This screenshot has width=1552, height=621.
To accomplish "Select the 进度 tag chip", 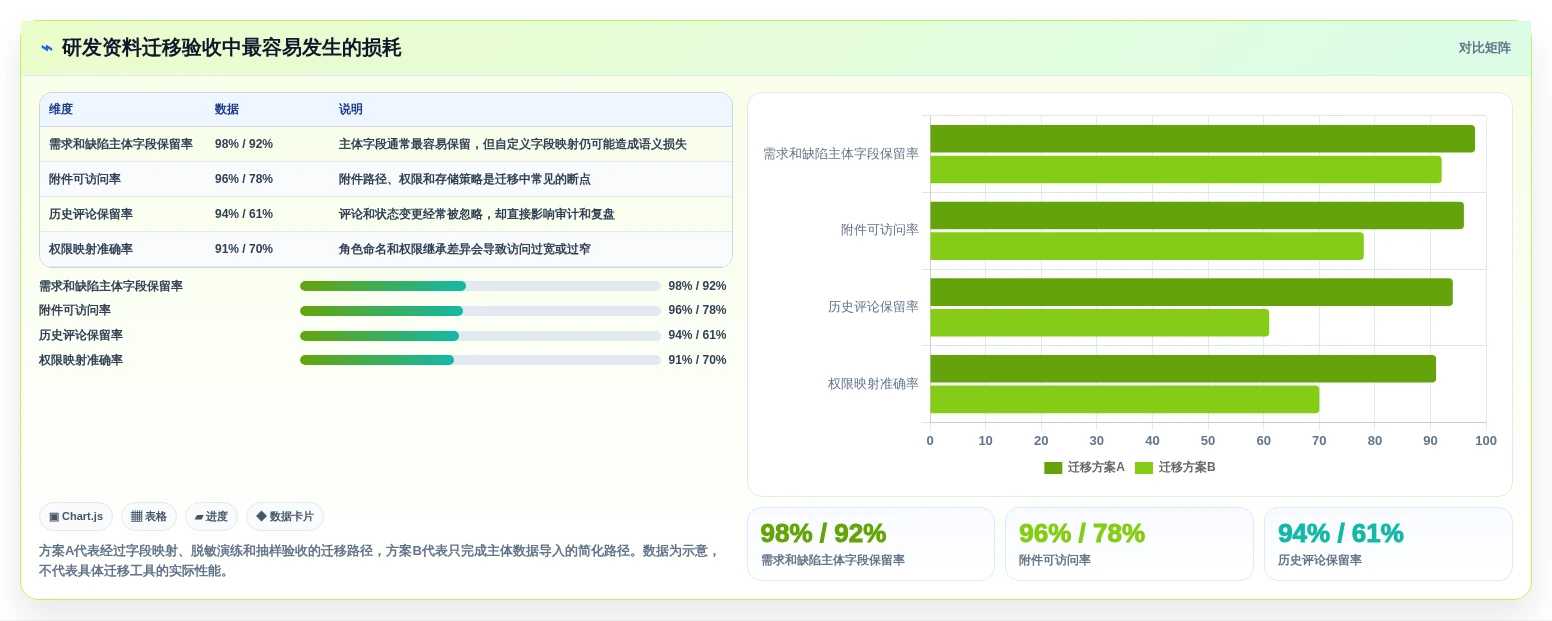I will (x=211, y=517).
